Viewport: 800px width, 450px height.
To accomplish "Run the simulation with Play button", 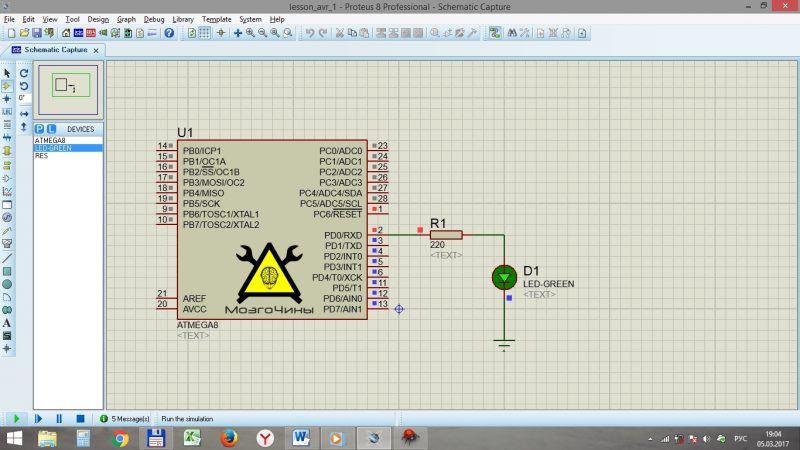I will tap(16, 419).
